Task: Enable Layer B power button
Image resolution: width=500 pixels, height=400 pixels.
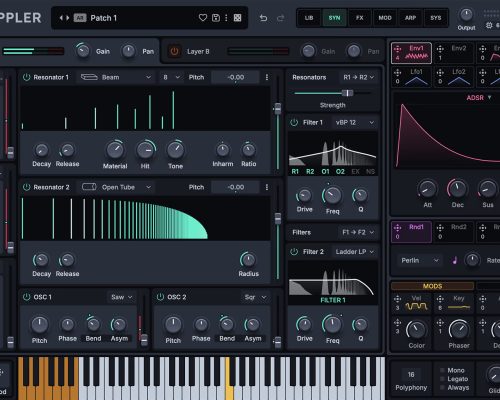Action: tap(174, 51)
